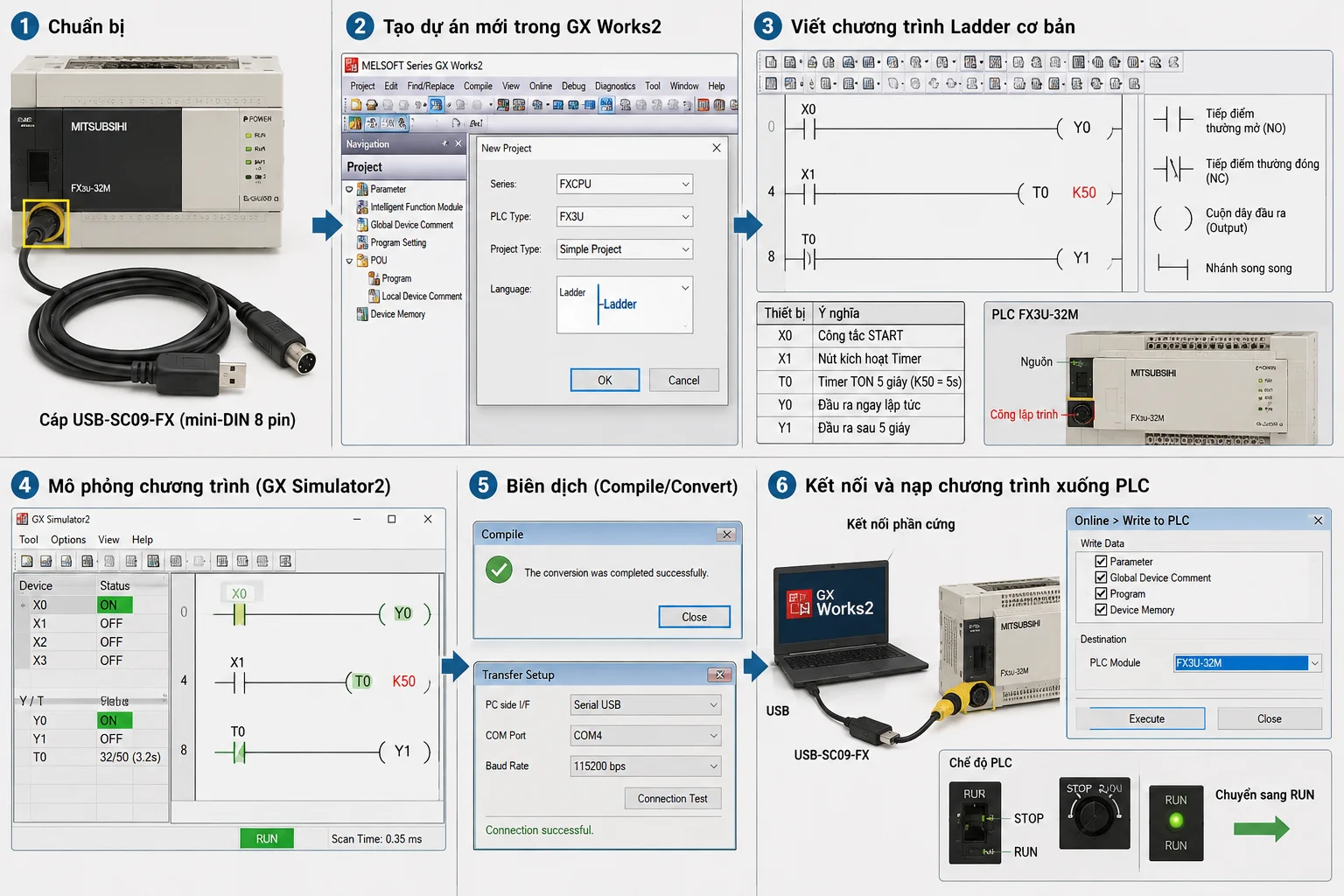Open the Online menu
Screen dimensions: 1344x896
click(x=541, y=86)
